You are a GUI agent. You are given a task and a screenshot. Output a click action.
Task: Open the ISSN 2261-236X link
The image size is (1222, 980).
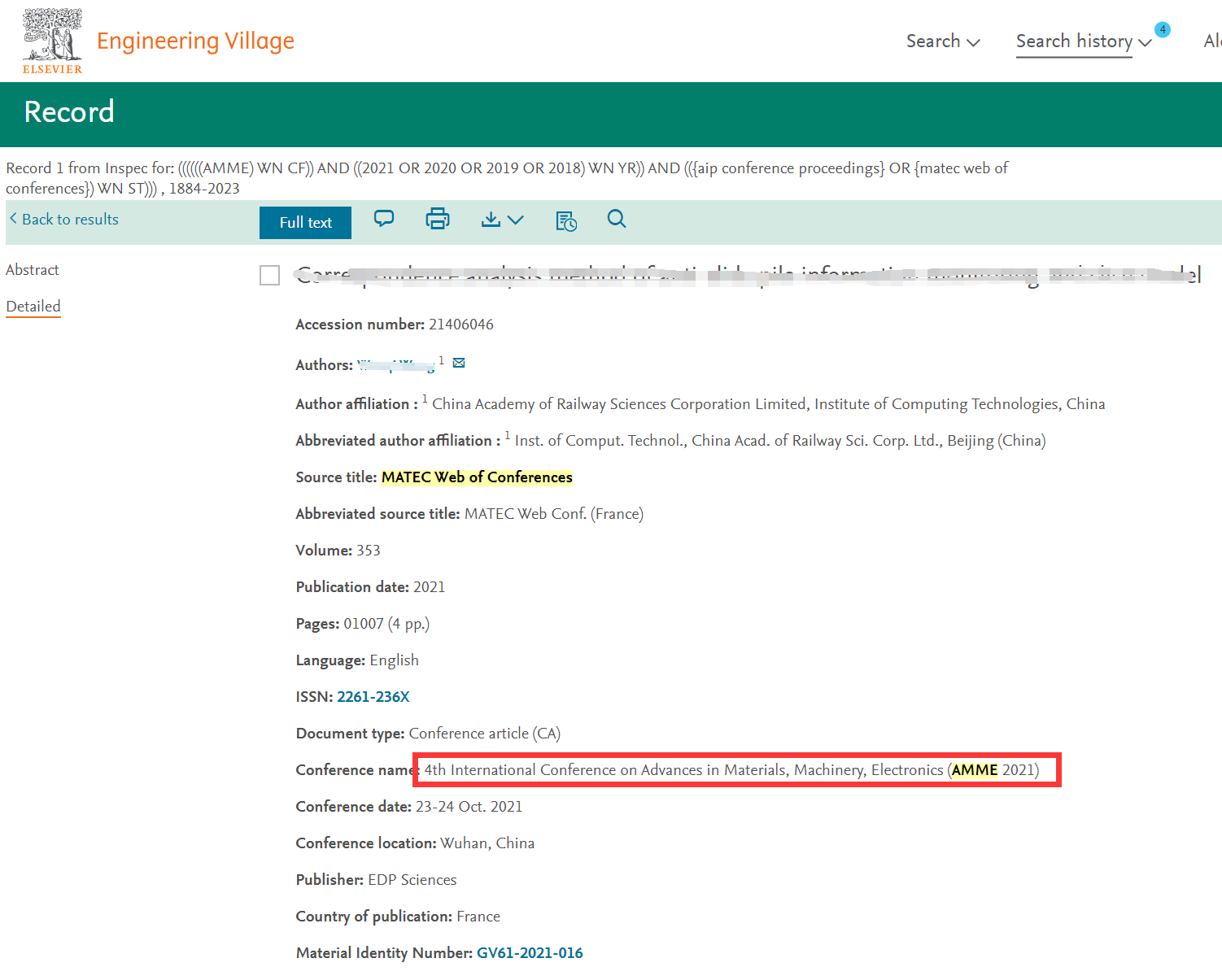tap(373, 697)
